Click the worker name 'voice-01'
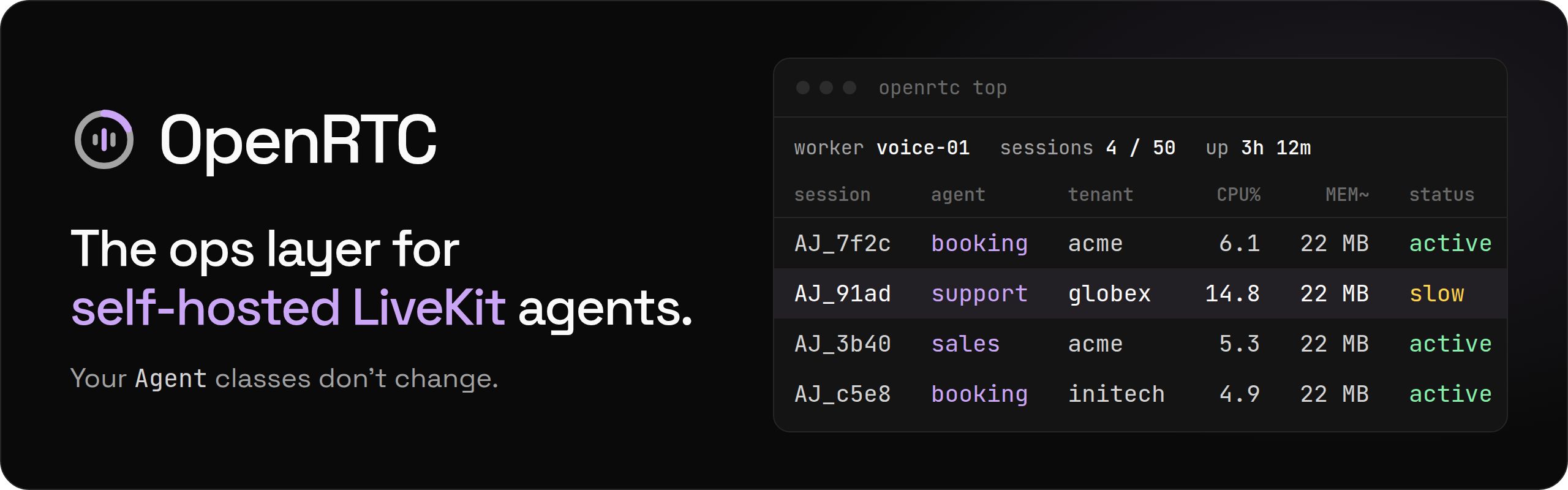The width and height of the screenshot is (1568, 490). point(923,148)
